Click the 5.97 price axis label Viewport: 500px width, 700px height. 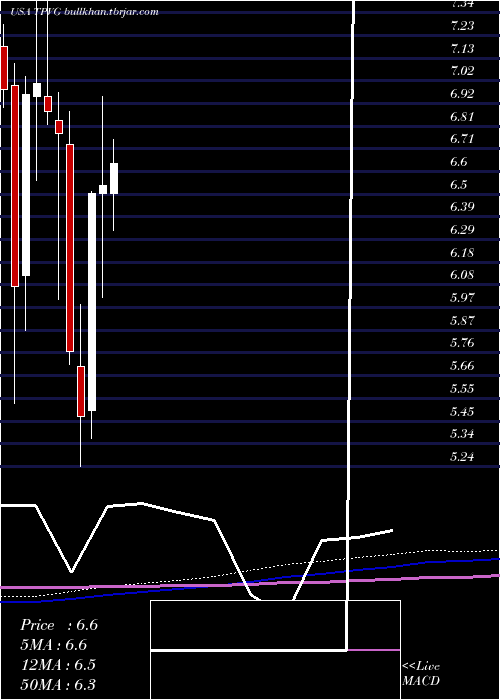point(462,298)
